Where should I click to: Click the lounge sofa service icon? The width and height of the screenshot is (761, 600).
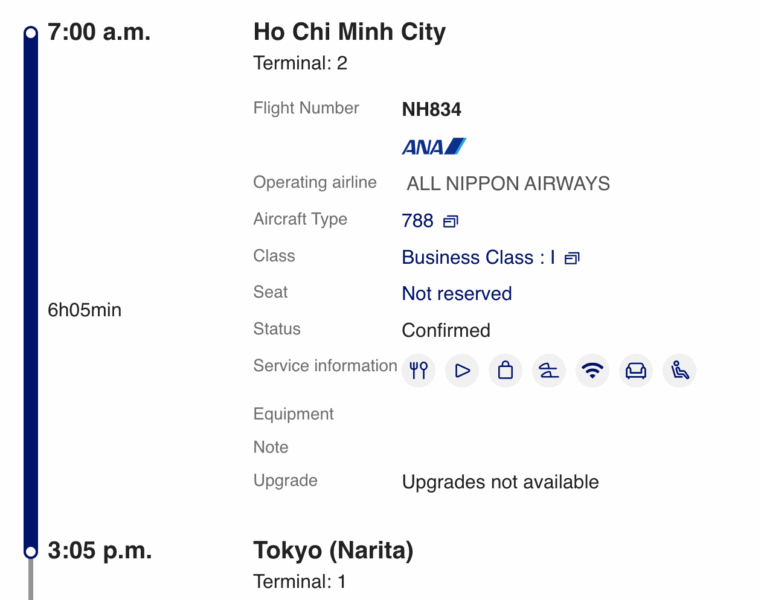click(636, 370)
